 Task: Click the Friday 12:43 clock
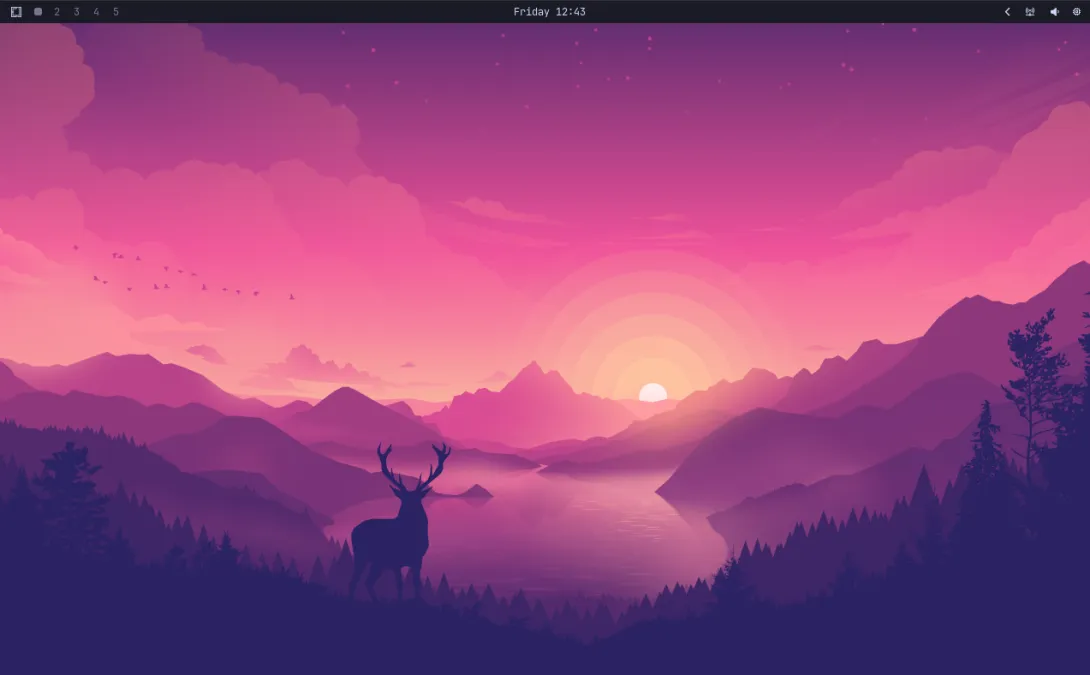point(549,12)
